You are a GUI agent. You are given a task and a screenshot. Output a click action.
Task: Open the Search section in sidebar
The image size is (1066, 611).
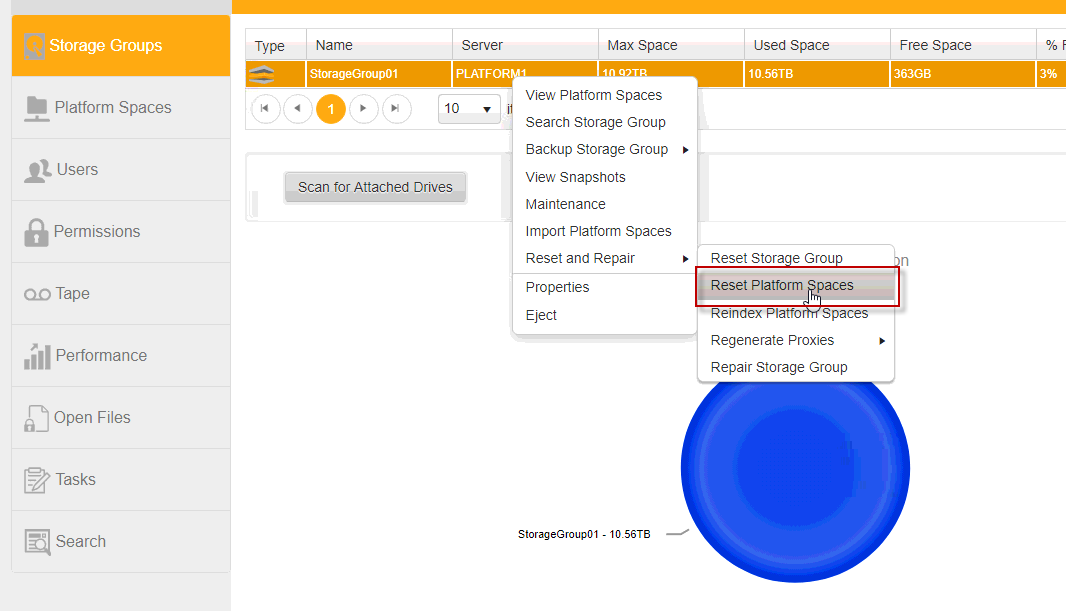click(121, 541)
